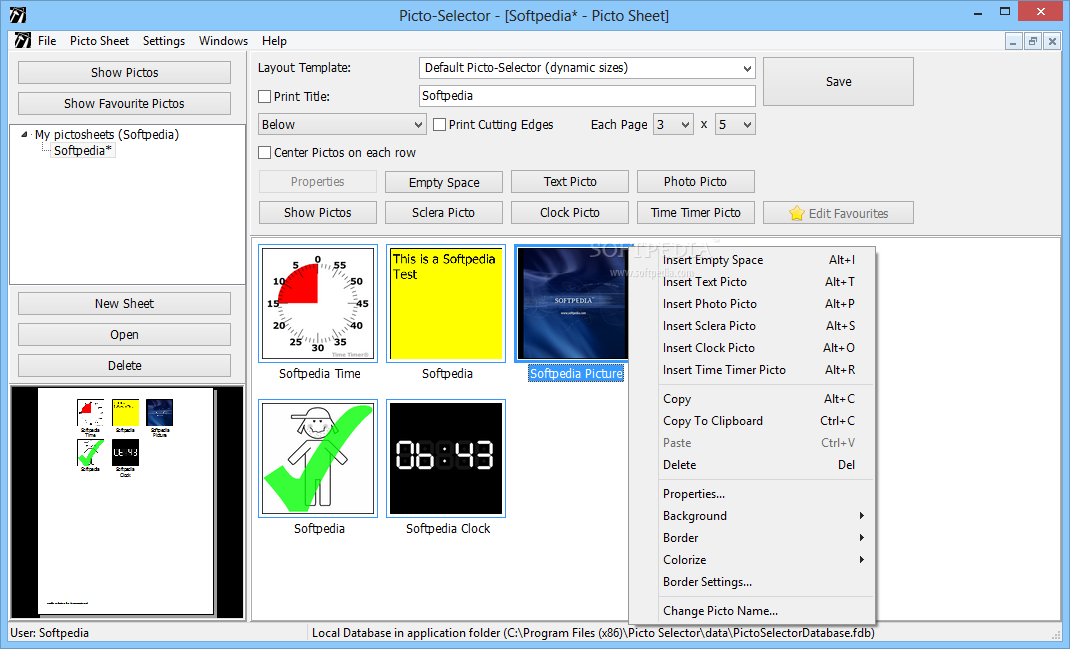Select the green checkmark Softpedia picto

[318, 459]
